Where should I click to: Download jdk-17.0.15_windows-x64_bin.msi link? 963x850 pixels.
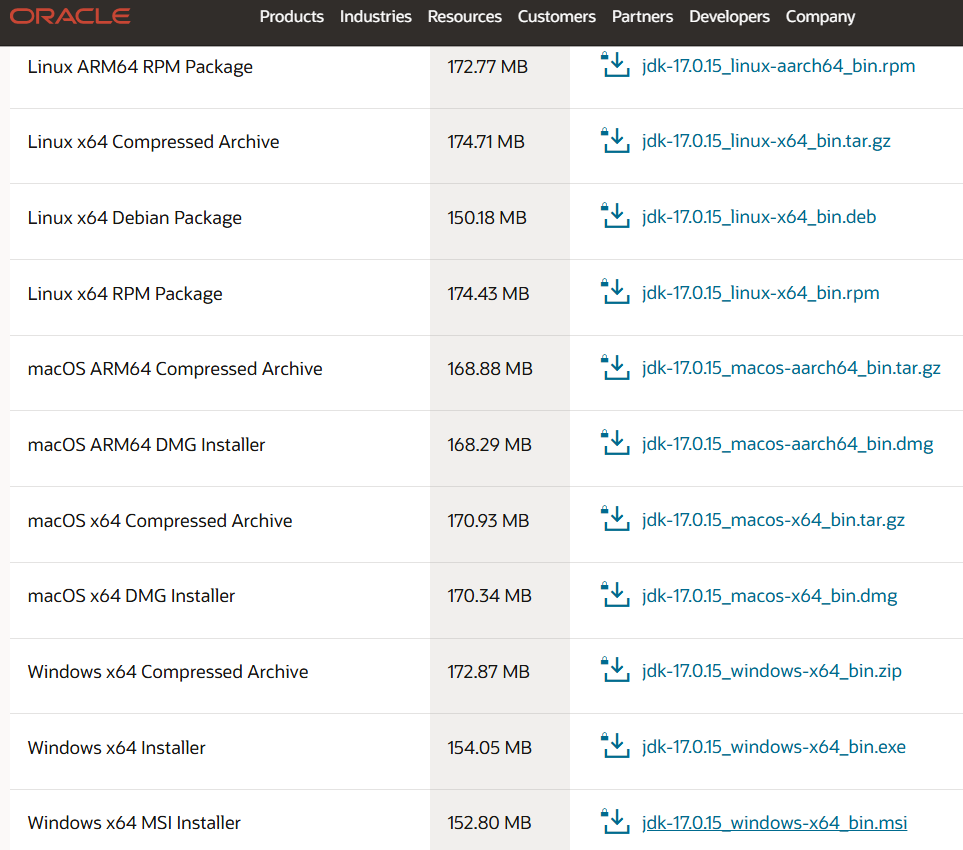tap(774, 823)
